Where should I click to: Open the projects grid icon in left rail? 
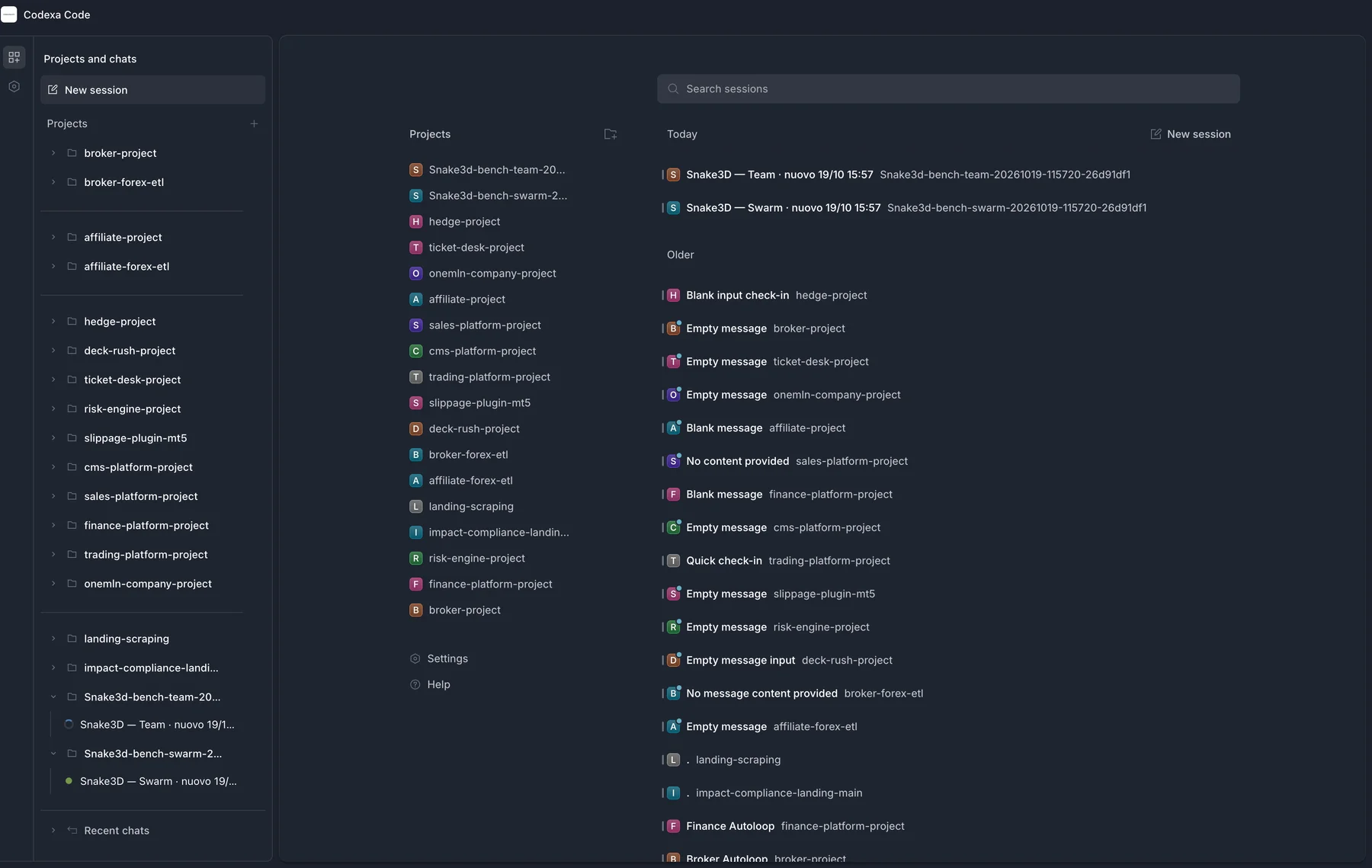click(x=14, y=57)
